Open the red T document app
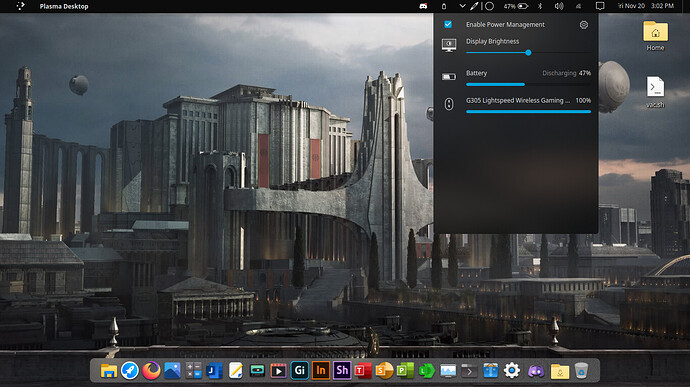This screenshot has width=690, height=387. [363, 371]
